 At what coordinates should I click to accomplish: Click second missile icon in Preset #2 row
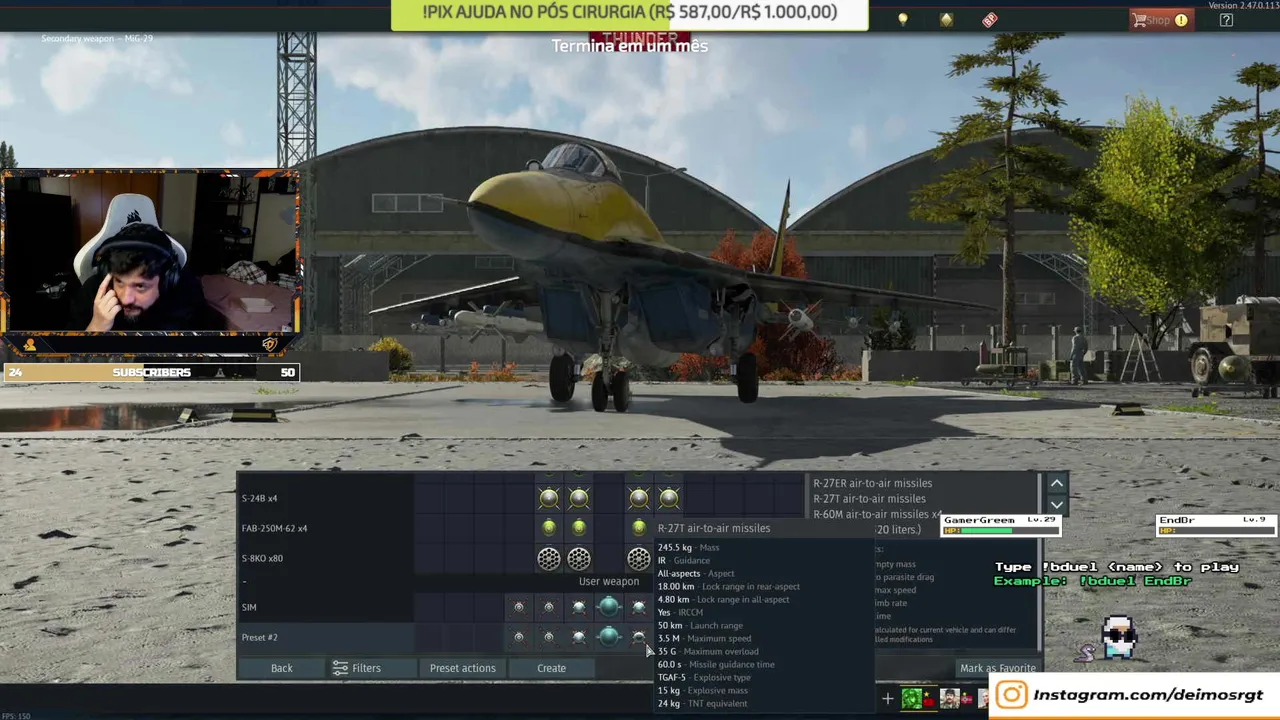point(548,637)
